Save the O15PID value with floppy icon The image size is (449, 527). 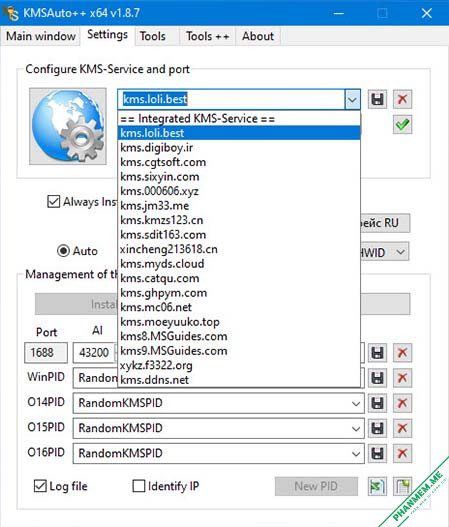point(377,428)
